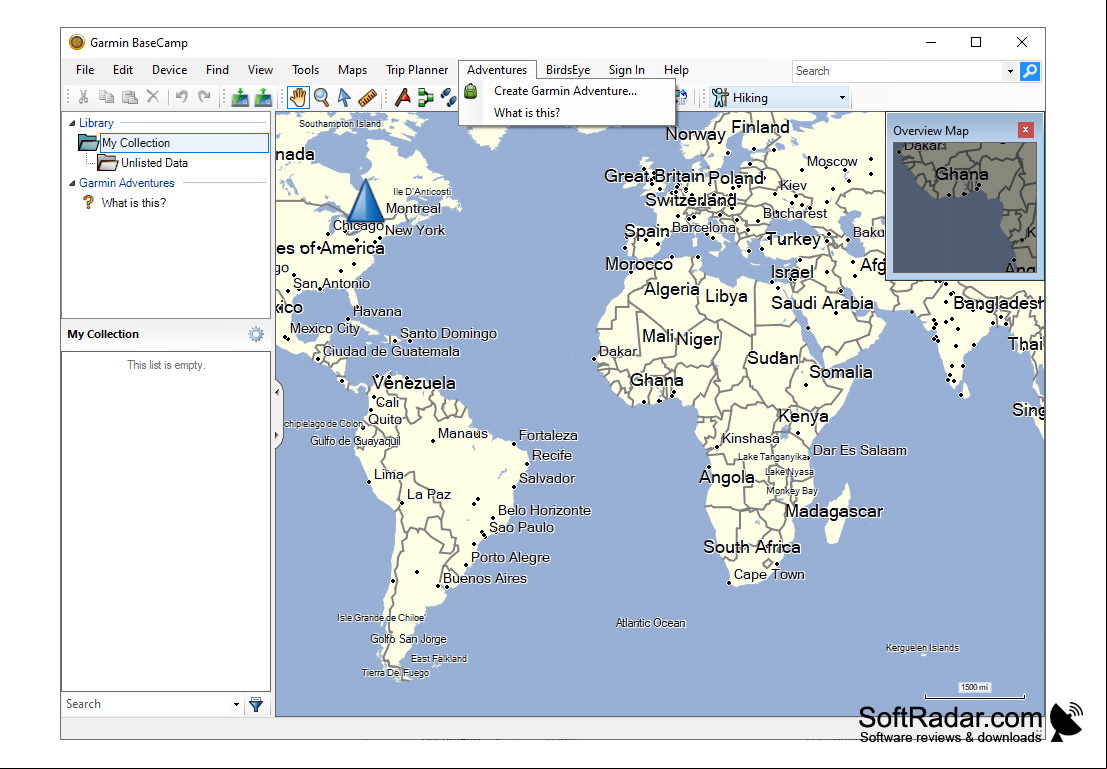Click the question mark icon beside What is this?

88,203
